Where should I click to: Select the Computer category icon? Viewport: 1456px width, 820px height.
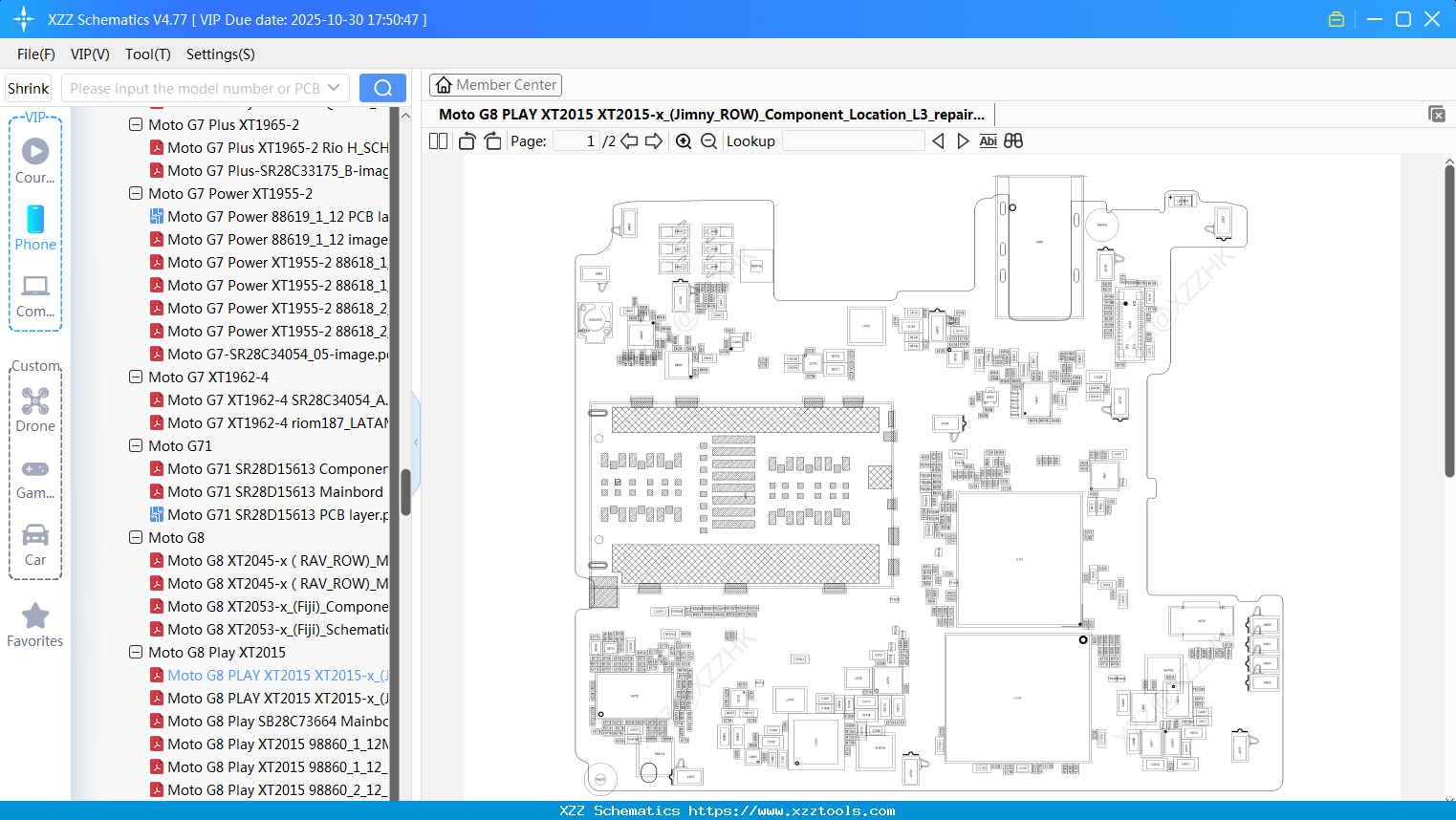tap(35, 295)
